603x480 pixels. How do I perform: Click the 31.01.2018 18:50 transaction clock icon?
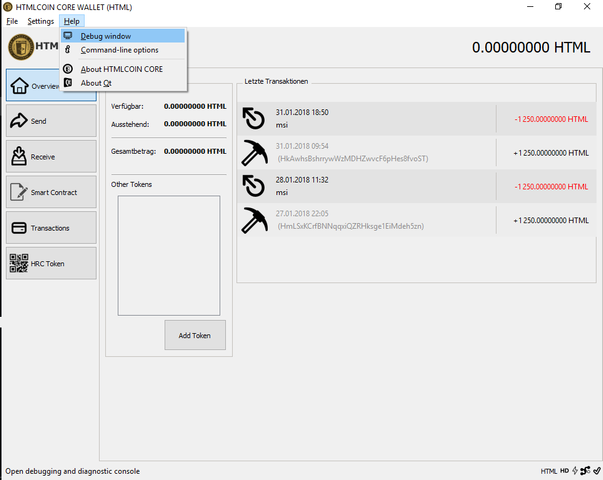(x=254, y=118)
